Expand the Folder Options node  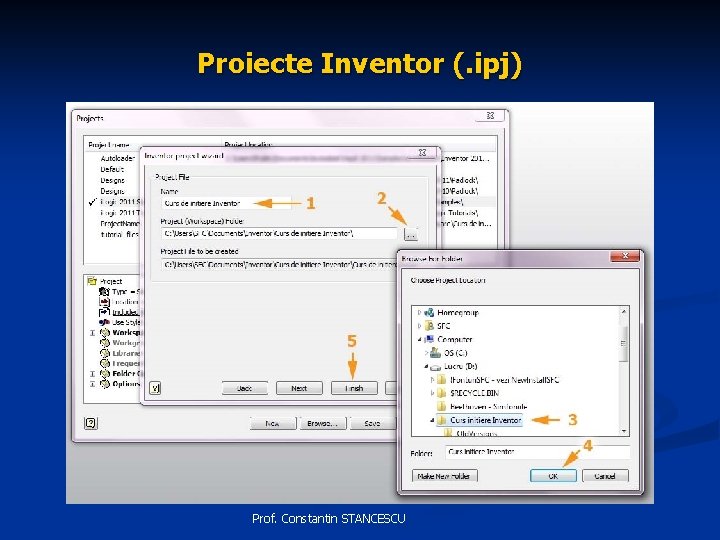pyautogui.click(x=92, y=374)
